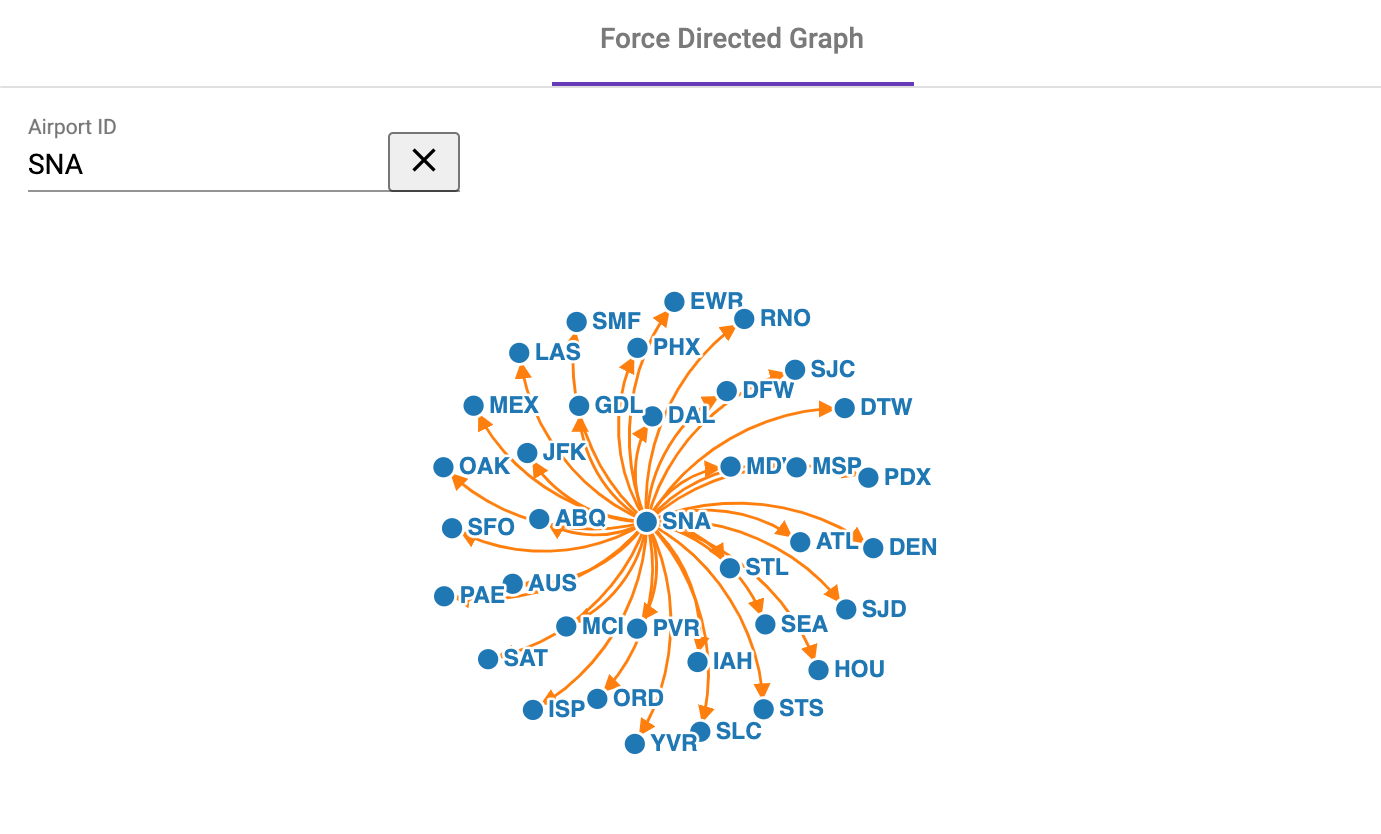Select the Force Directed Graph tab

point(732,41)
